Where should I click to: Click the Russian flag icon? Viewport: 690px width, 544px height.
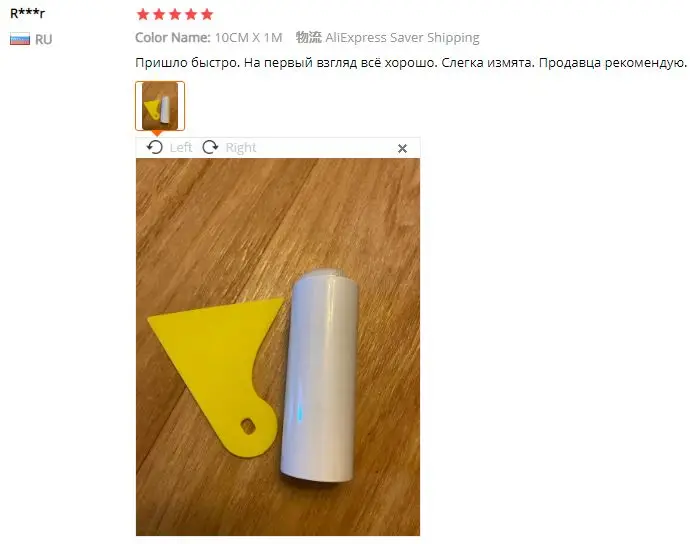[x=20, y=39]
